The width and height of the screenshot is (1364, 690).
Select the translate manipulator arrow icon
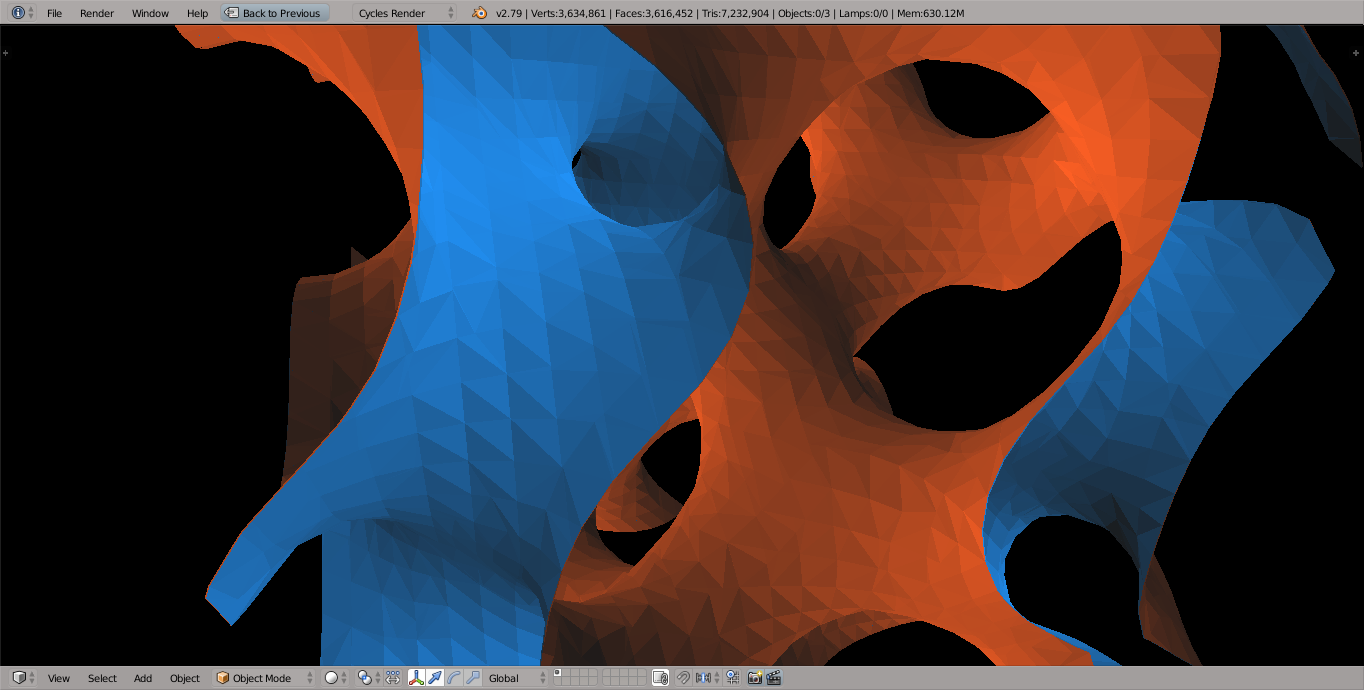tap(435, 677)
